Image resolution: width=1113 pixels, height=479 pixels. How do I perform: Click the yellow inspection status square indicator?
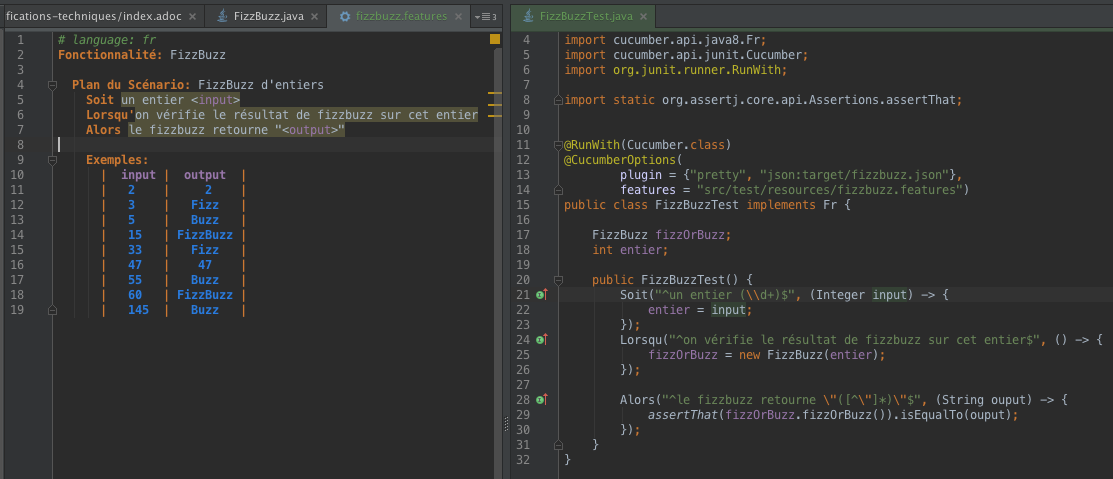494,39
